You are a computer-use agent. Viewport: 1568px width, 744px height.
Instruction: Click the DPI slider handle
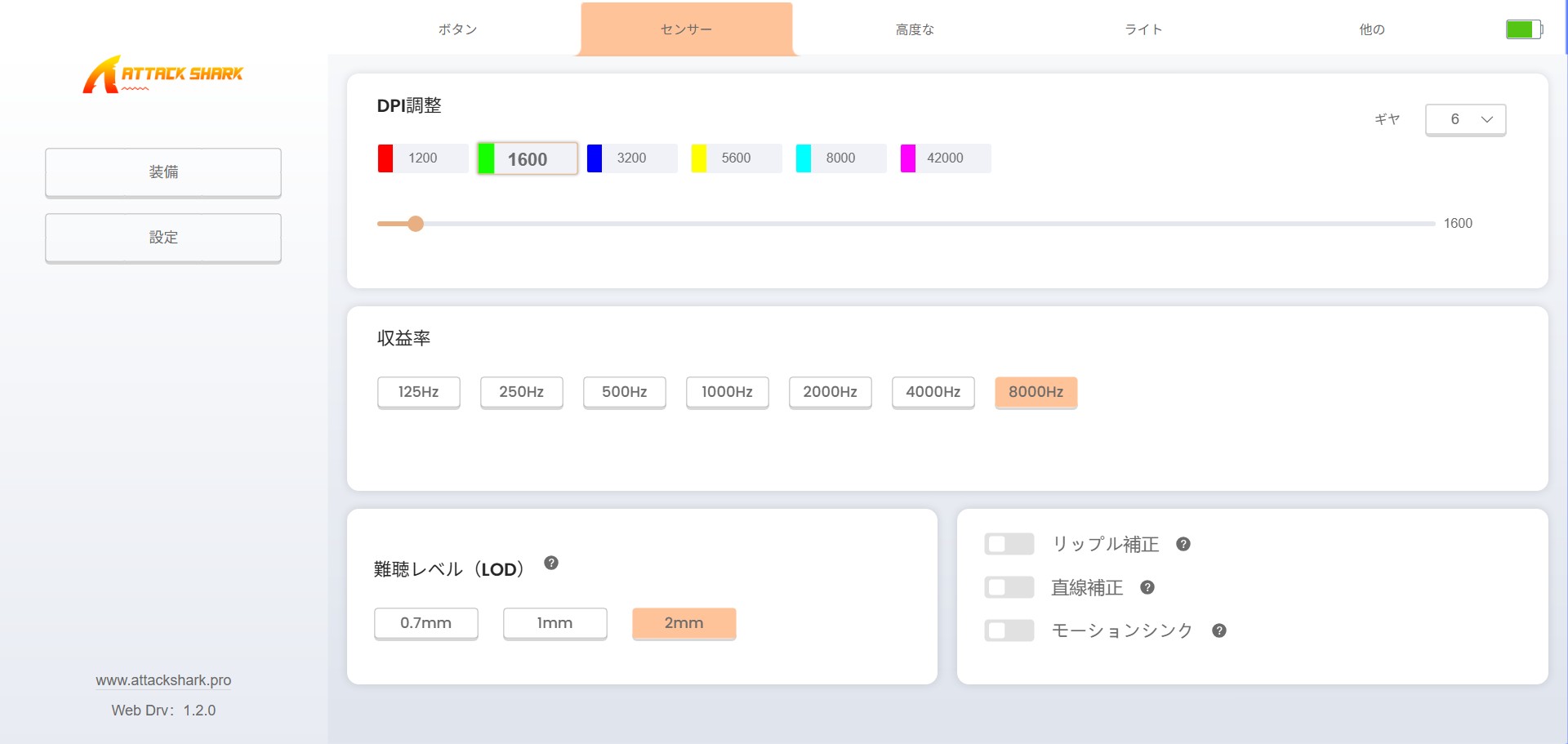(416, 224)
